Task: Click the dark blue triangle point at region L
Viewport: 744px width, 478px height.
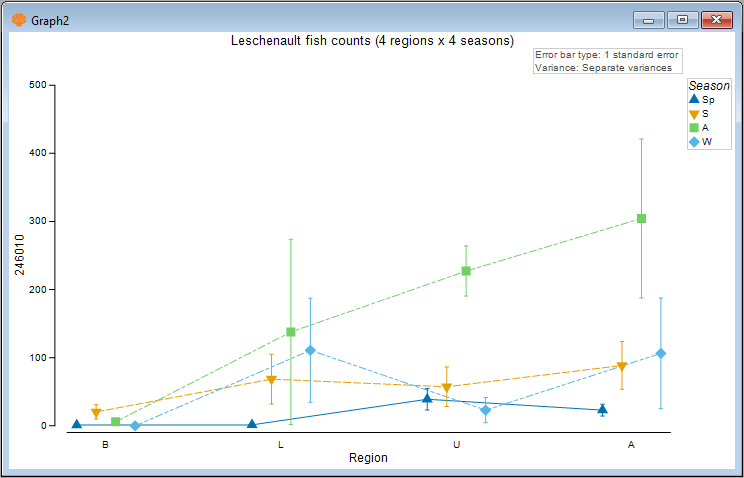Action: 252,424
